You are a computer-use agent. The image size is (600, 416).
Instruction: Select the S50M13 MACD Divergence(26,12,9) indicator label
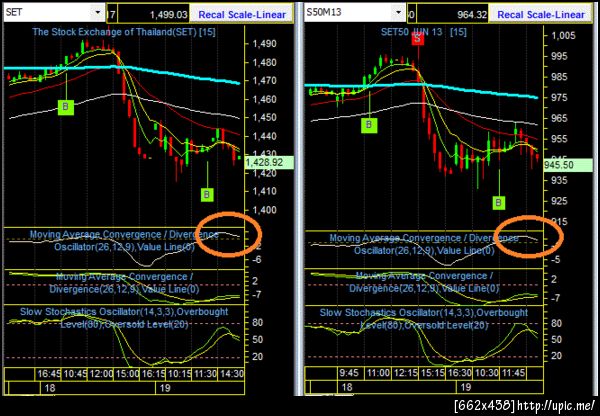[424, 282]
